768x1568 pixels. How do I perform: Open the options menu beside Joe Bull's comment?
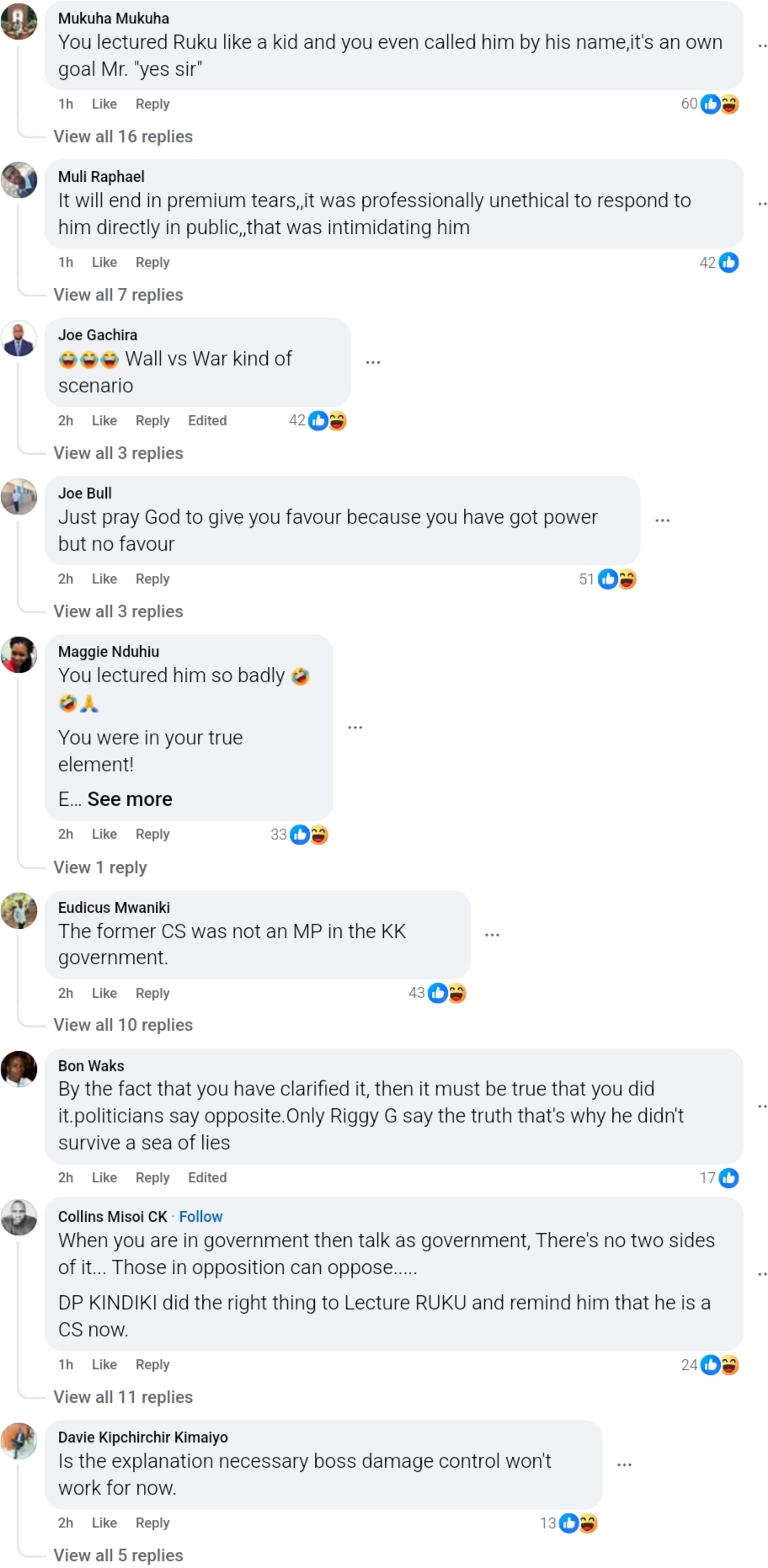pos(663,520)
